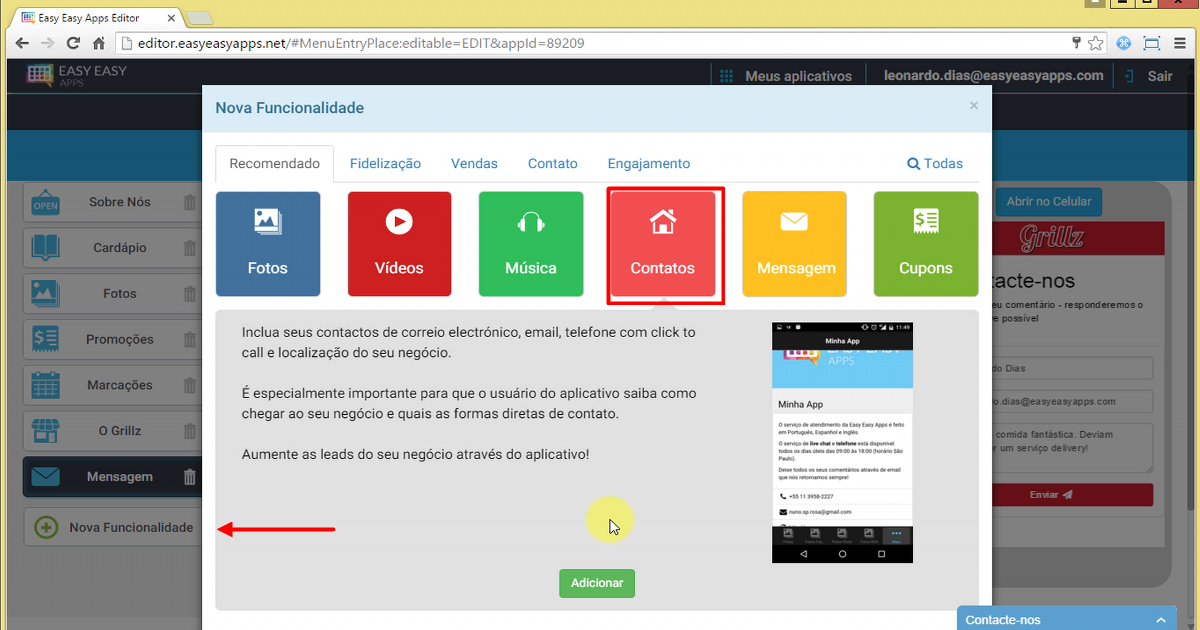Click inside the browser address bar
This screenshot has height=630, width=1200.
pyautogui.click(x=400, y=43)
